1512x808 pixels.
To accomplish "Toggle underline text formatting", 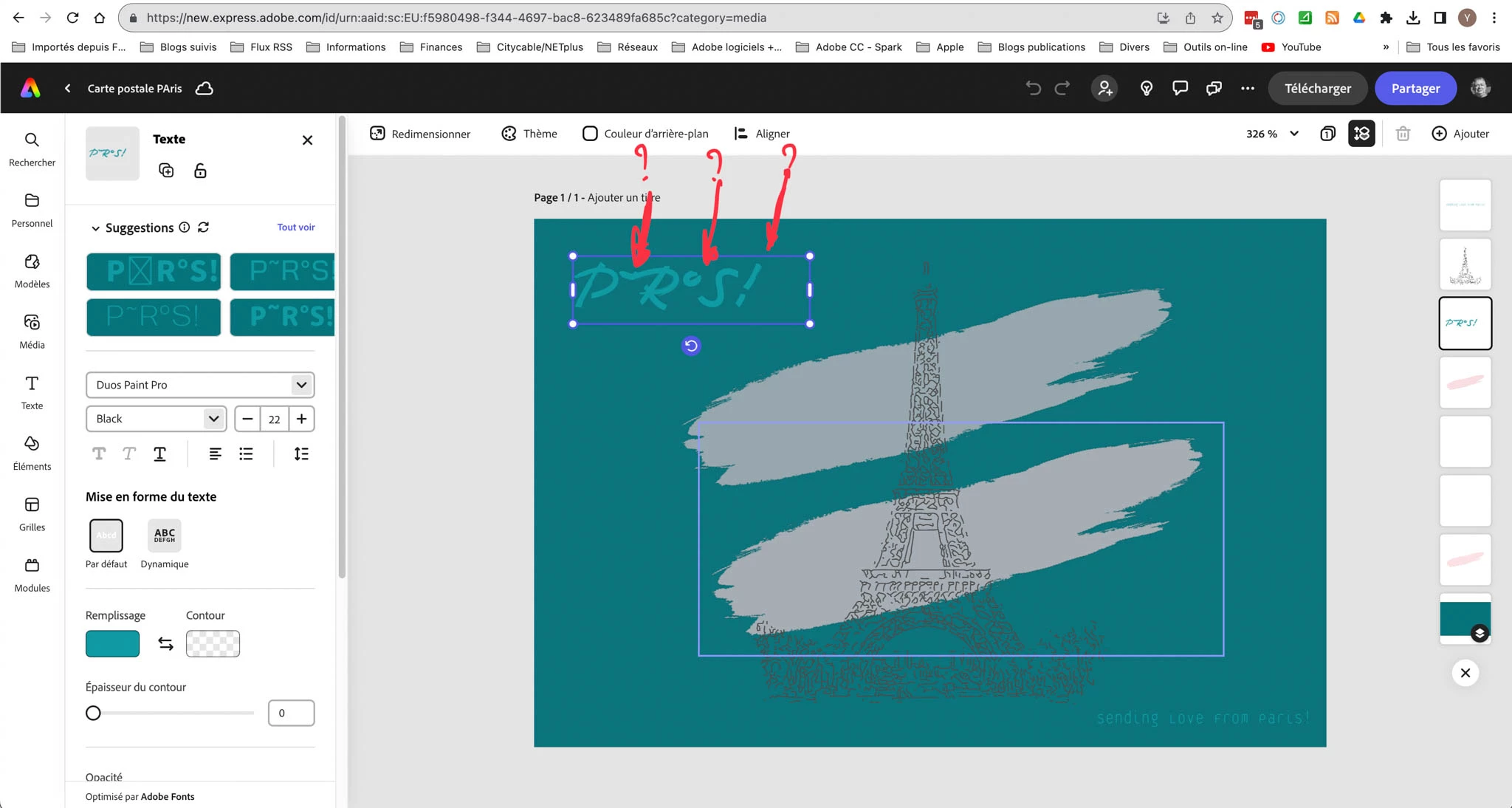I will tap(159, 453).
